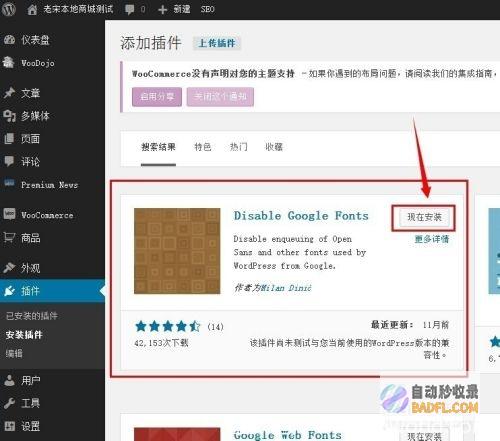Click the WordPress logo icon
Viewport: 500px width, 441px height.
click(x=9, y=9)
